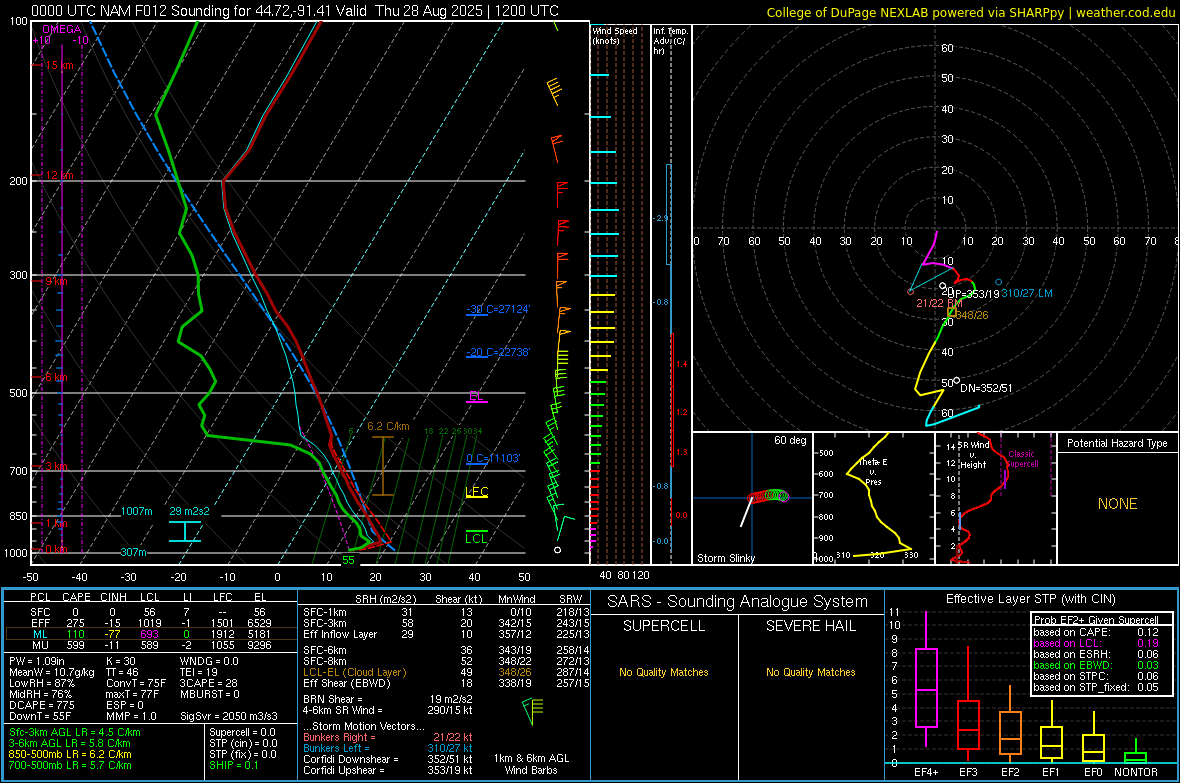Click the CAPE column header in parcel table
This screenshot has height=783, width=1180.
pos(76,597)
